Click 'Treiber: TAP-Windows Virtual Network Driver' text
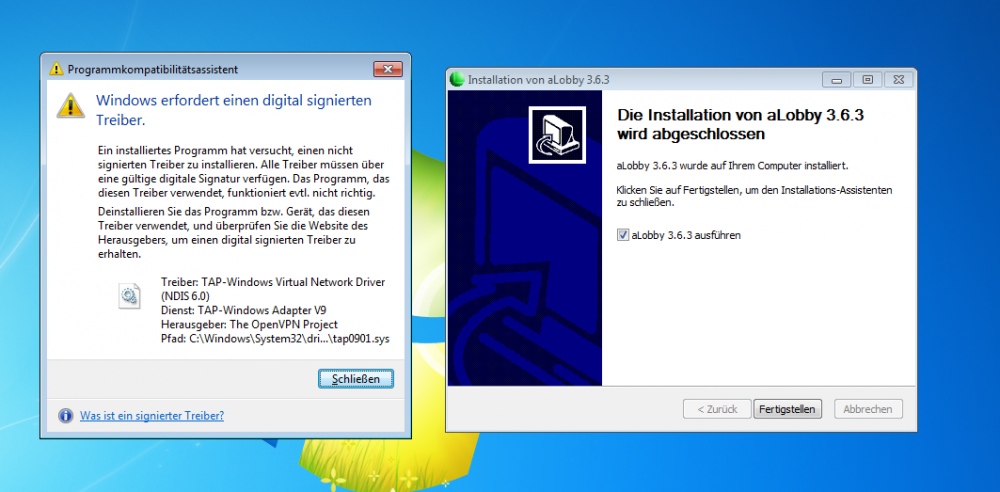The width and height of the screenshot is (1000, 492). [274, 288]
